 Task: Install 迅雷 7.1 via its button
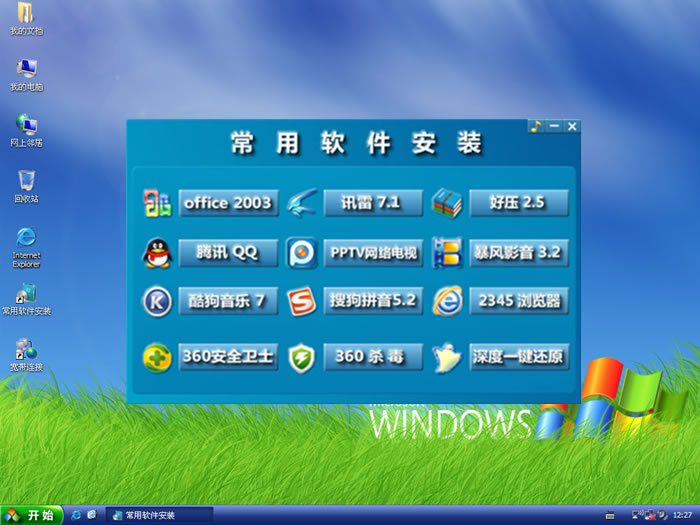coord(373,203)
